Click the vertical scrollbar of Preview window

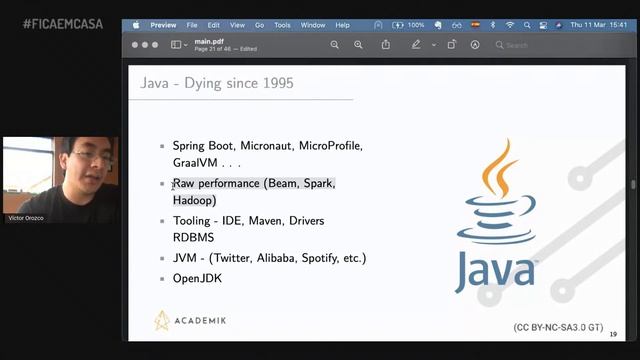(633, 184)
